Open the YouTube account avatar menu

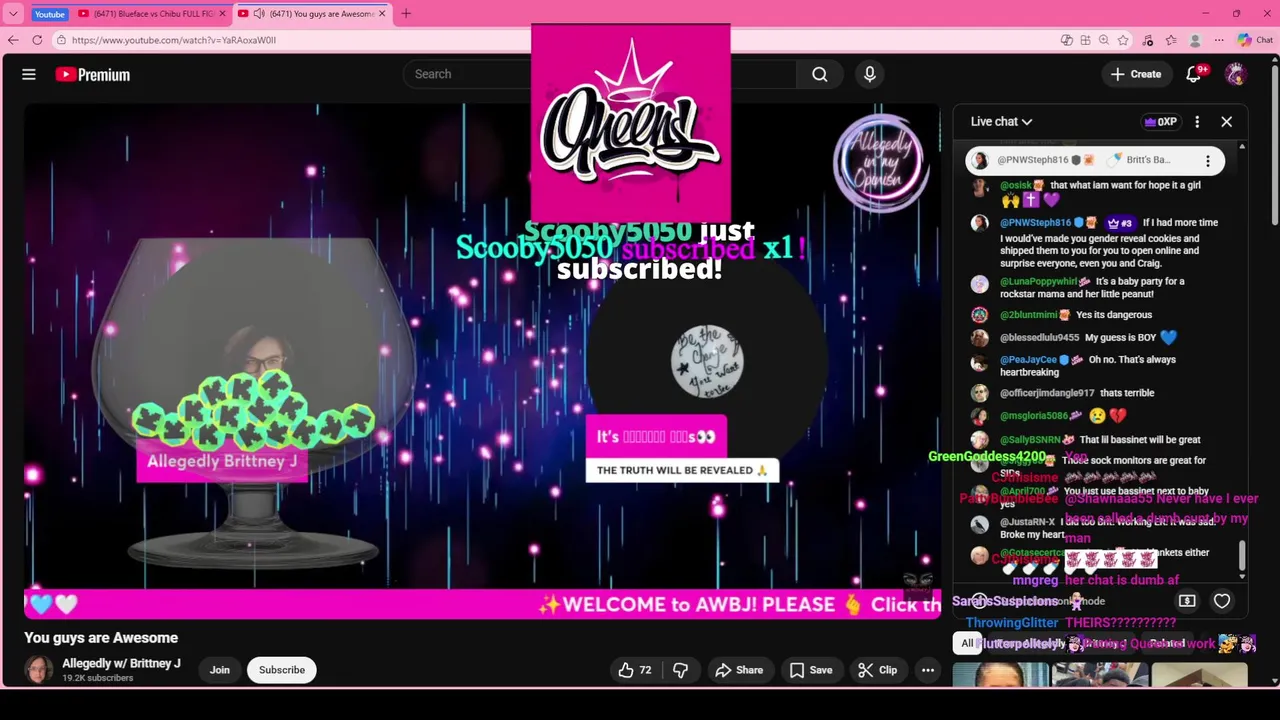pos(1236,74)
